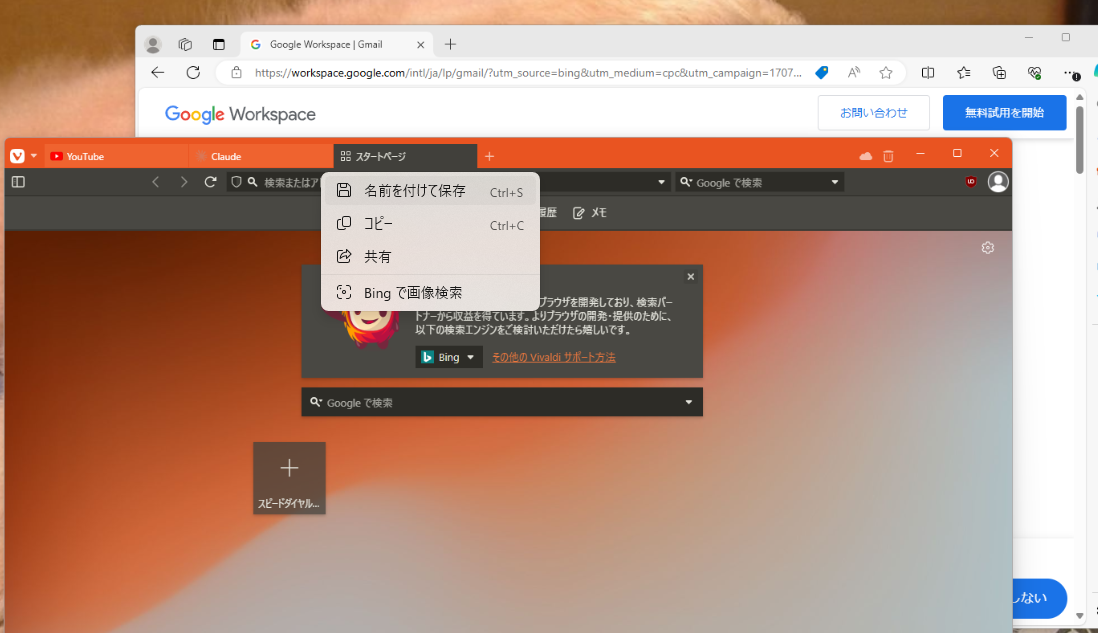1098x633 pixels.
Task: Open the Vivaldi main menu icon
Action: [x=17, y=156]
